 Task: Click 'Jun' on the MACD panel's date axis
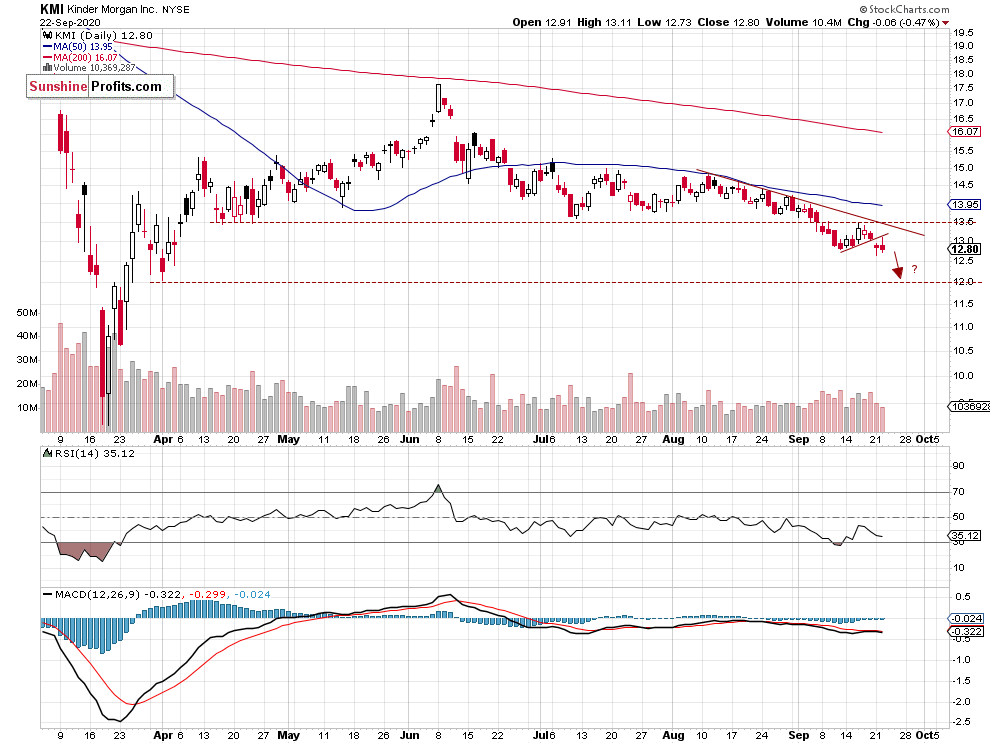click(x=409, y=735)
